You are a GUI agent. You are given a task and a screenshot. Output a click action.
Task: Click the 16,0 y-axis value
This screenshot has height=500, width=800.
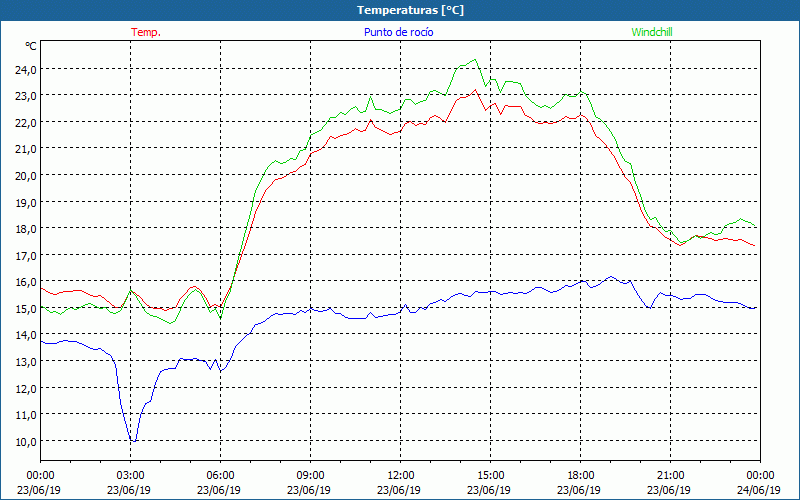pyautogui.click(x=25, y=282)
